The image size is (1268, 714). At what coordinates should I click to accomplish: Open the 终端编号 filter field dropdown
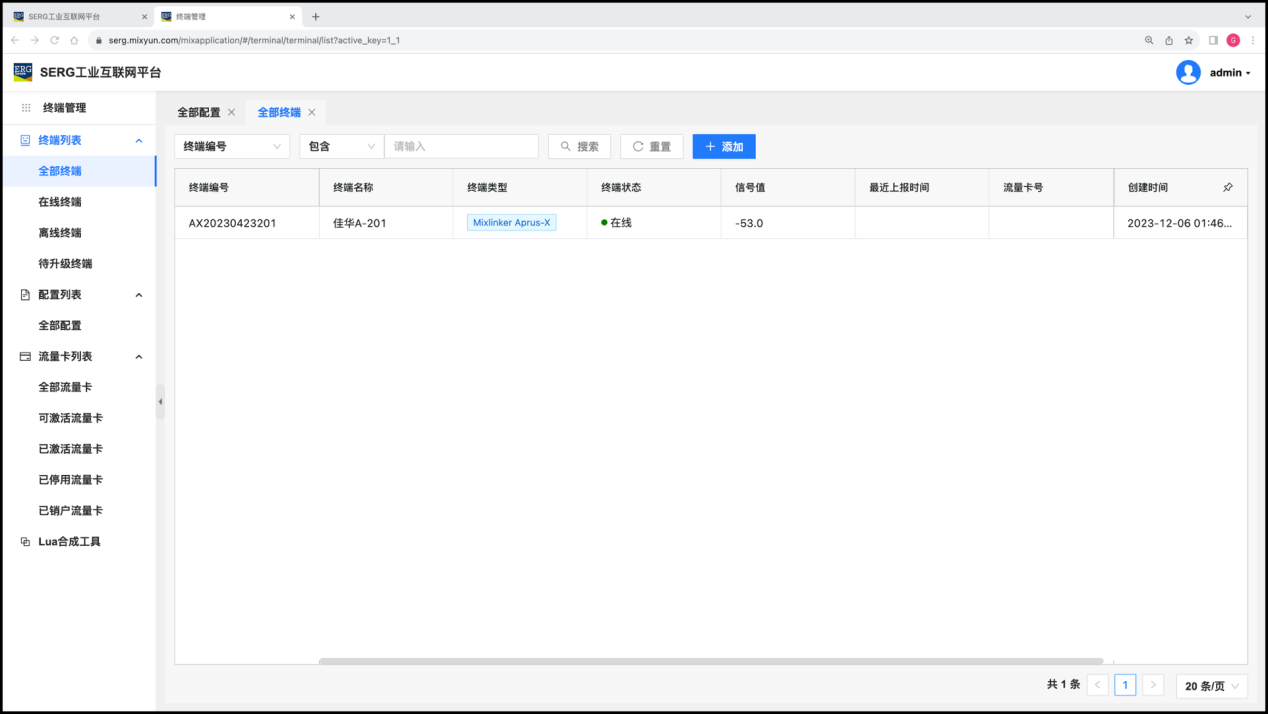[232, 146]
